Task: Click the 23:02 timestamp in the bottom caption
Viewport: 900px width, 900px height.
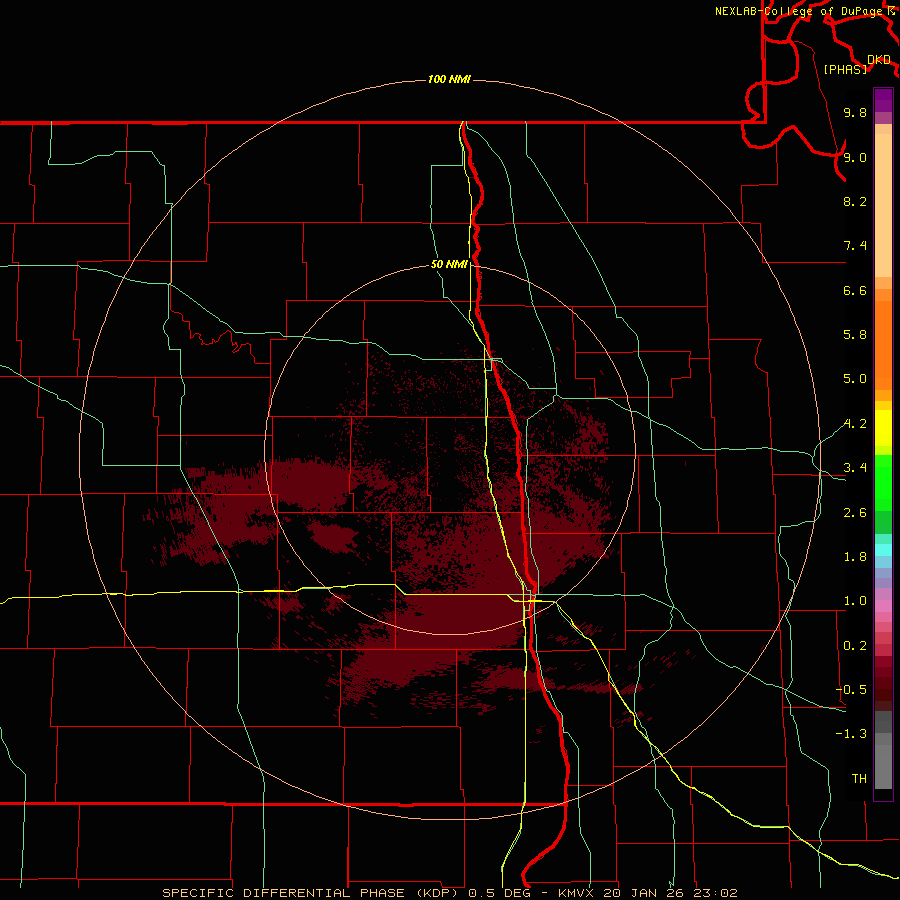Action: point(717,893)
